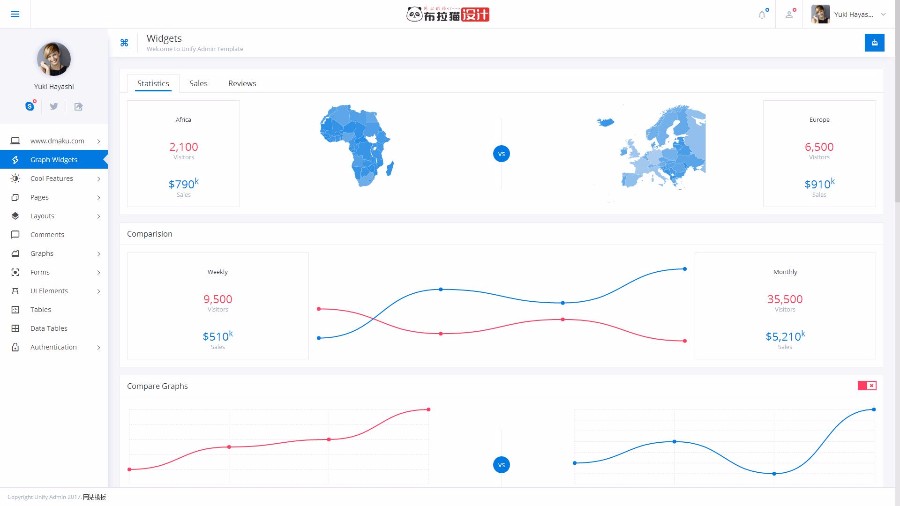Click the Forms icon in sidebar

[15, 272]
